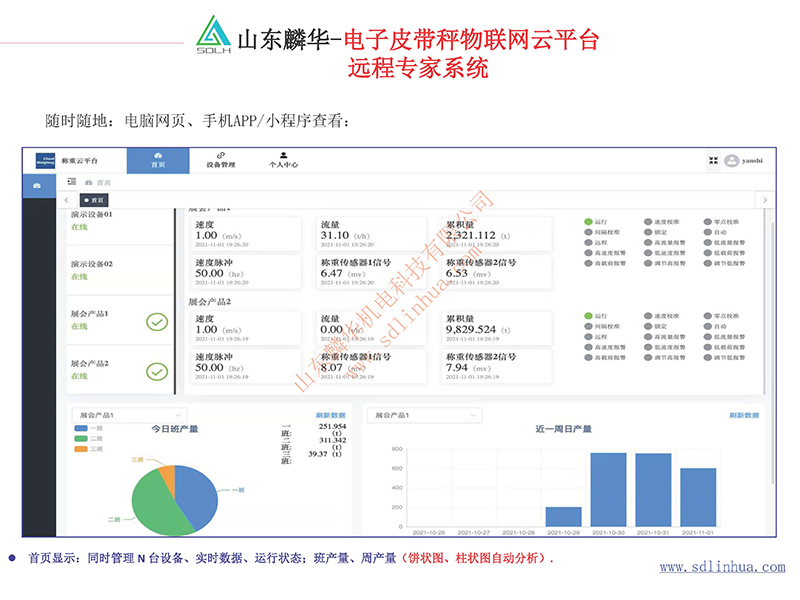
Task: Click the 自动 status light for 展会产品2
Action: click(708, 326)
